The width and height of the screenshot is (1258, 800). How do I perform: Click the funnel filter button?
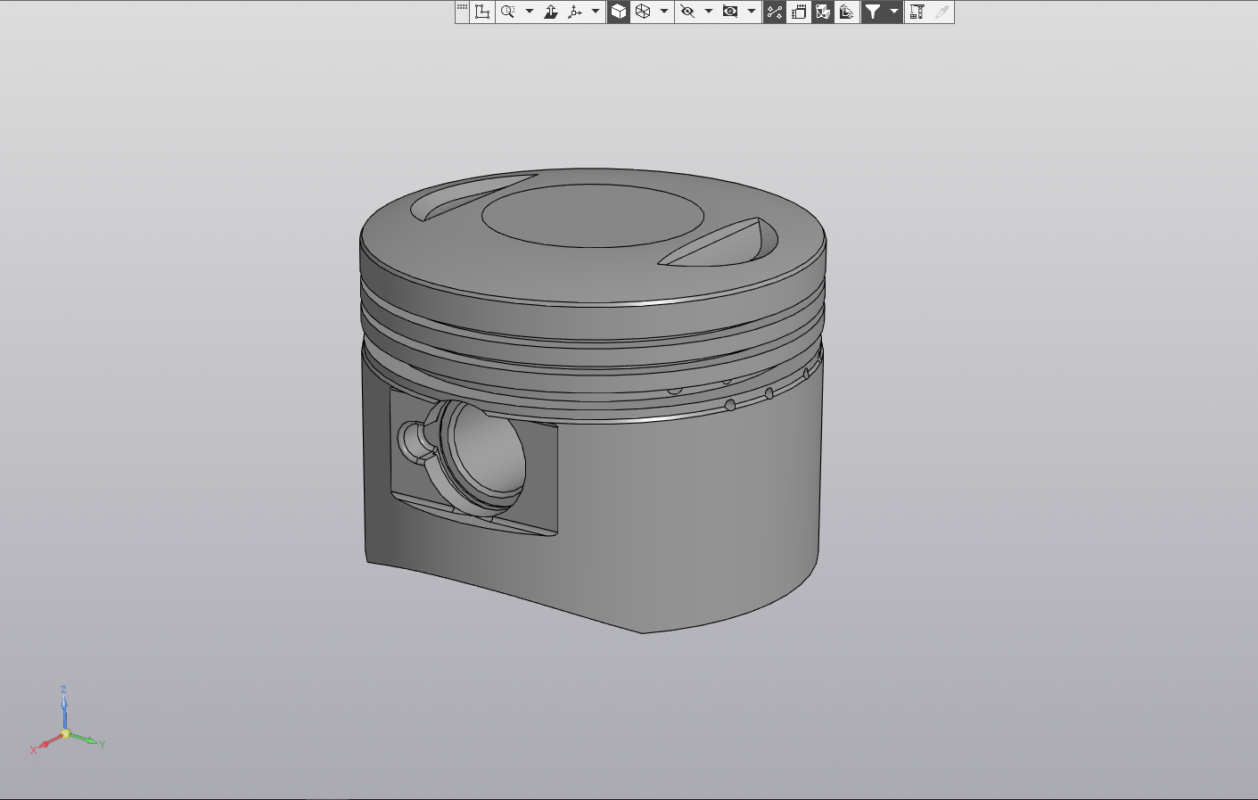[x=872, y=12]
